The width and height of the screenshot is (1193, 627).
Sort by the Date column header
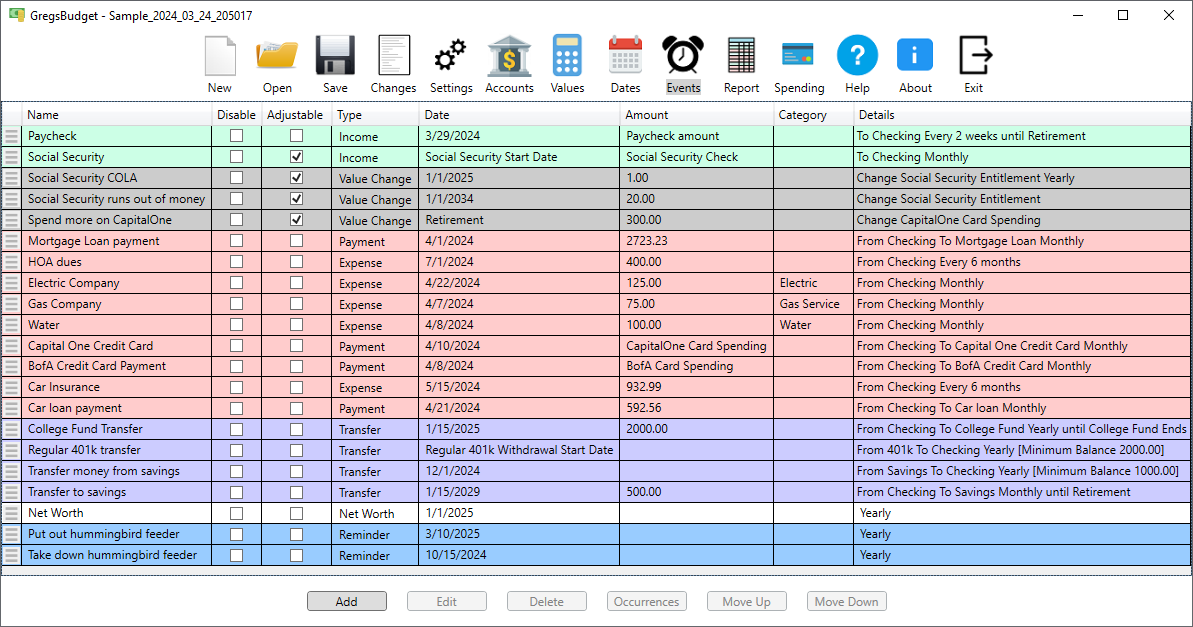coord(520,115)
